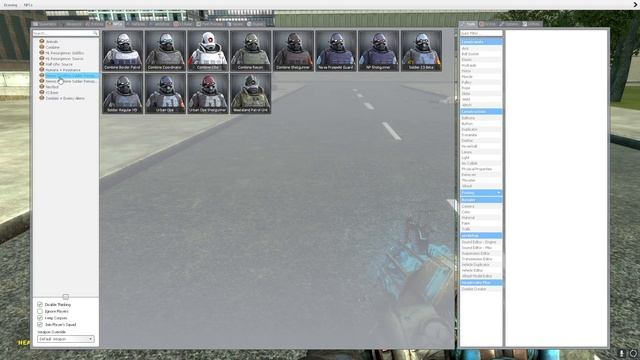
Task: Click the Zombies + Enemy Aliens category icon
Action: click(x=42, y=98)
